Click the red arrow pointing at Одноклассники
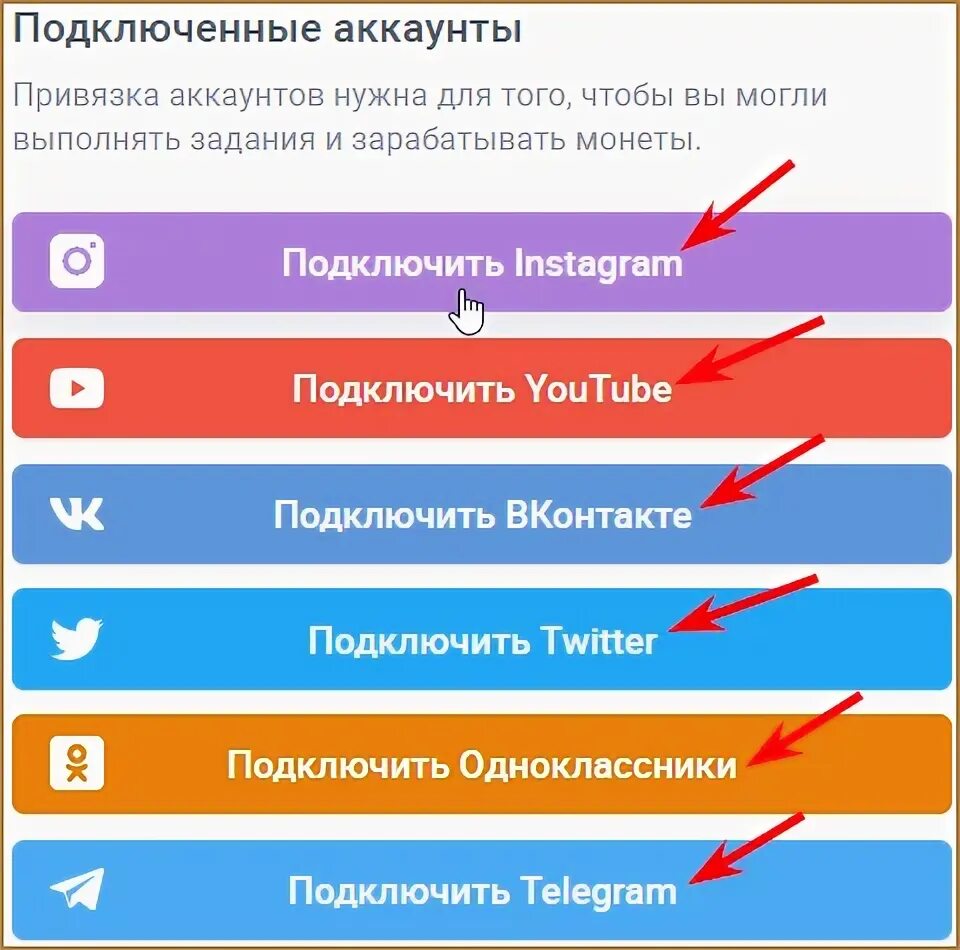Screen dimensions: 960x950 point(804,729)
